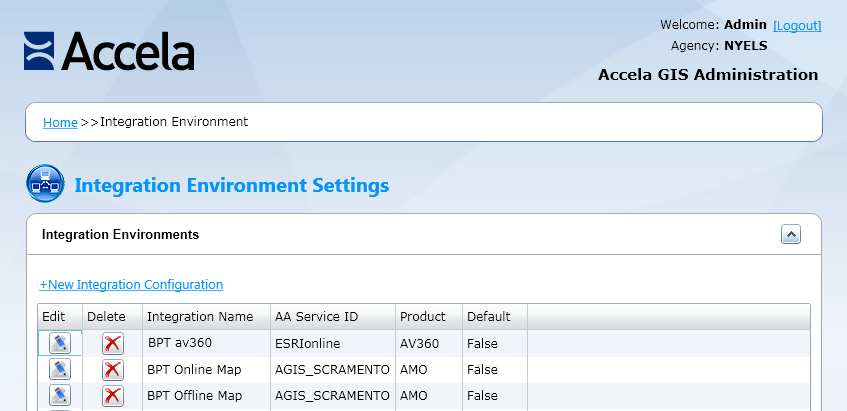Go to Home in the breadcrumb
Screen dimensions: 847x411
coord(60,122)
